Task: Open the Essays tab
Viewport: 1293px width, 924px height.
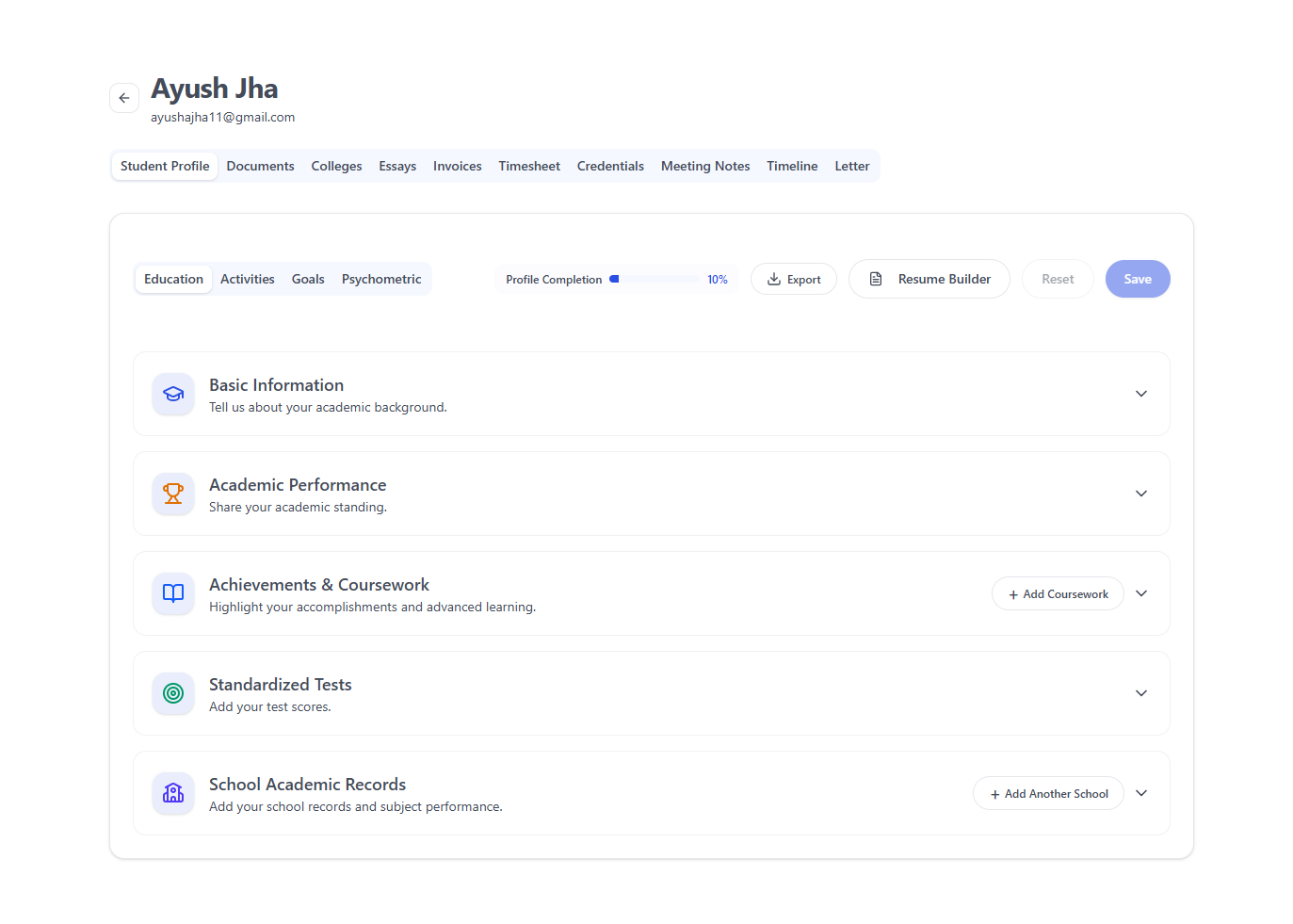Action: click(397, 166)
